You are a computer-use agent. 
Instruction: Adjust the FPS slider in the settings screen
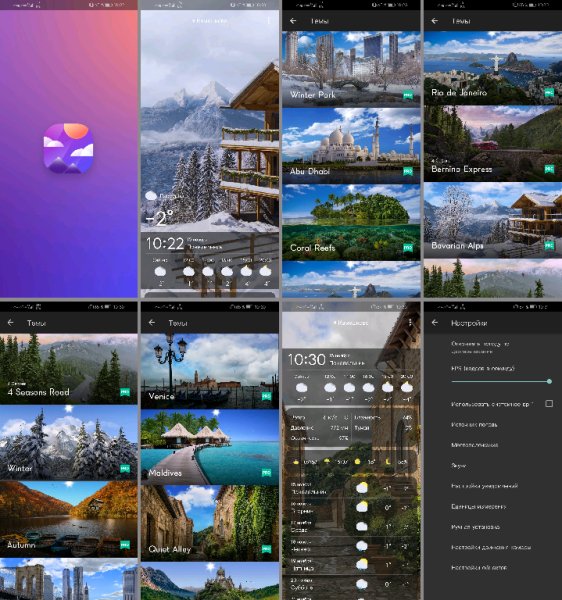[500, 381]
